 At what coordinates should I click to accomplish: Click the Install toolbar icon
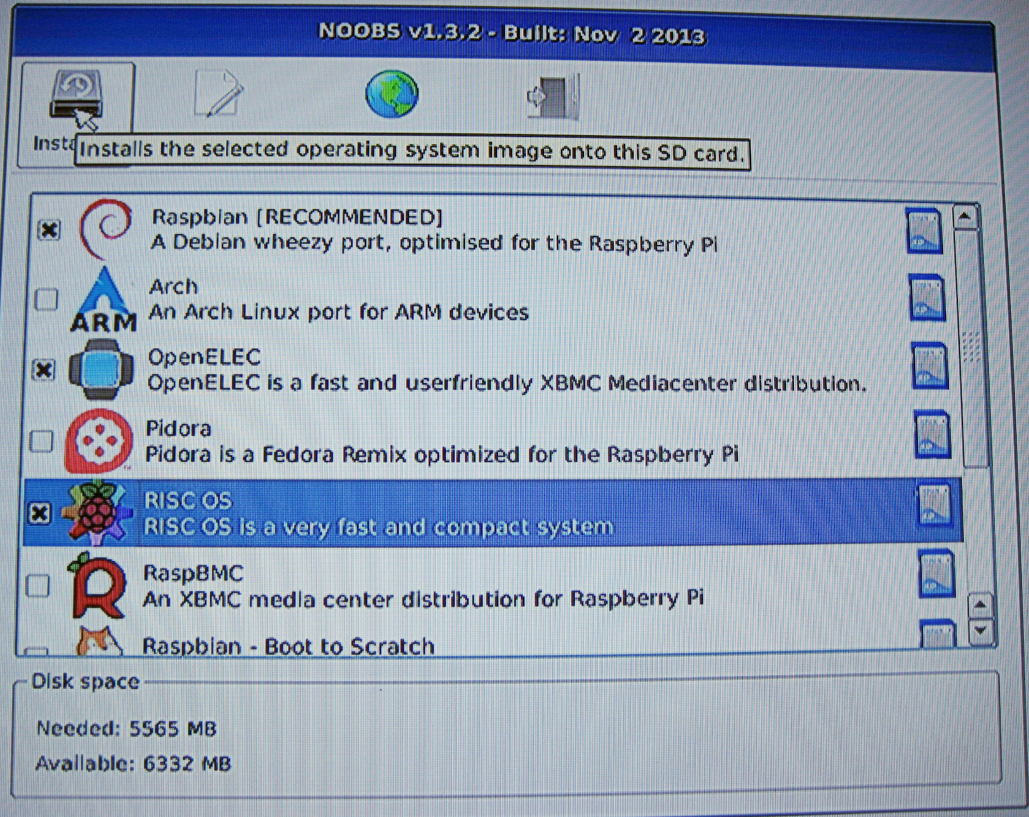coord(77,96)
